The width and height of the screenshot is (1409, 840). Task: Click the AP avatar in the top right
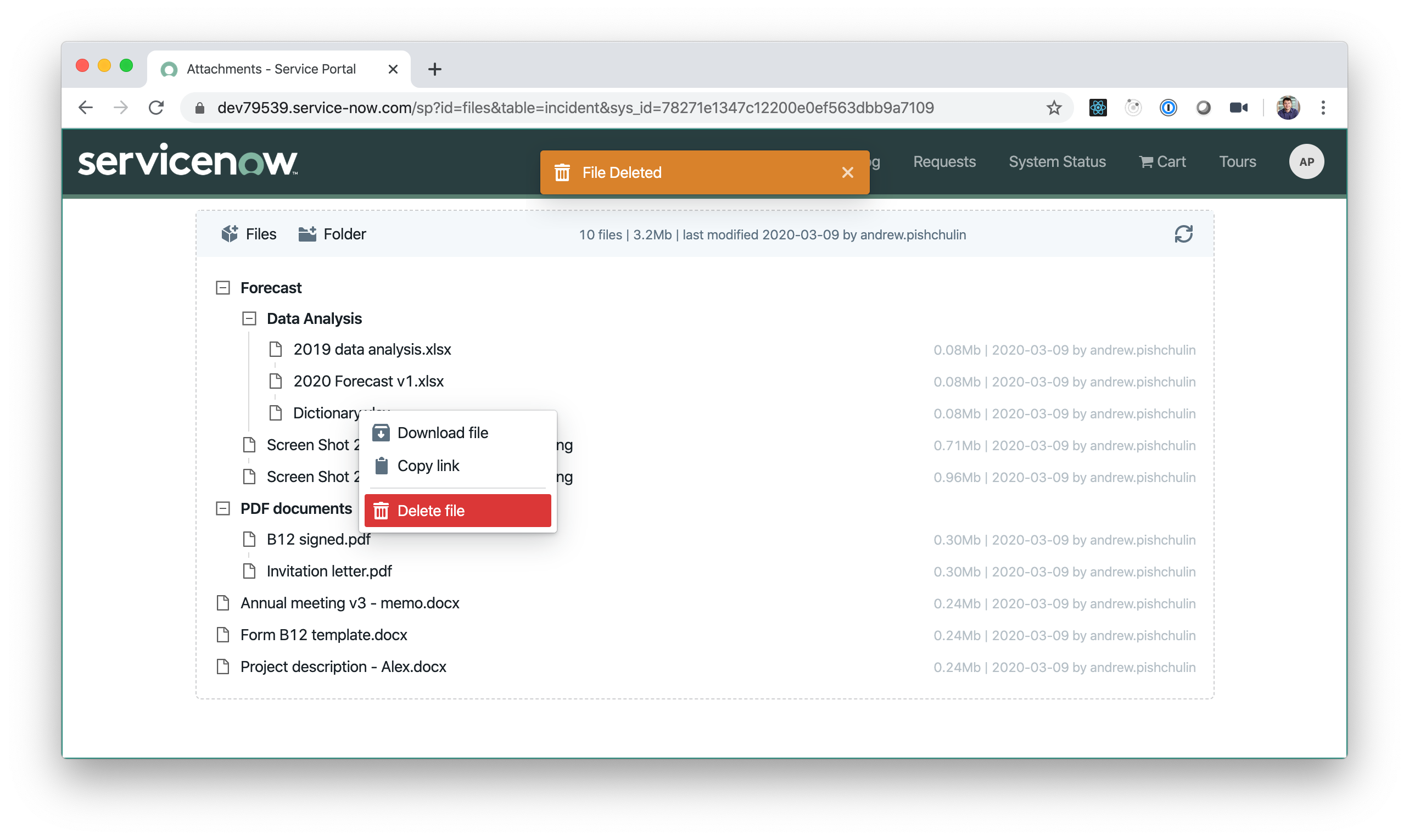click(1306, 161)
